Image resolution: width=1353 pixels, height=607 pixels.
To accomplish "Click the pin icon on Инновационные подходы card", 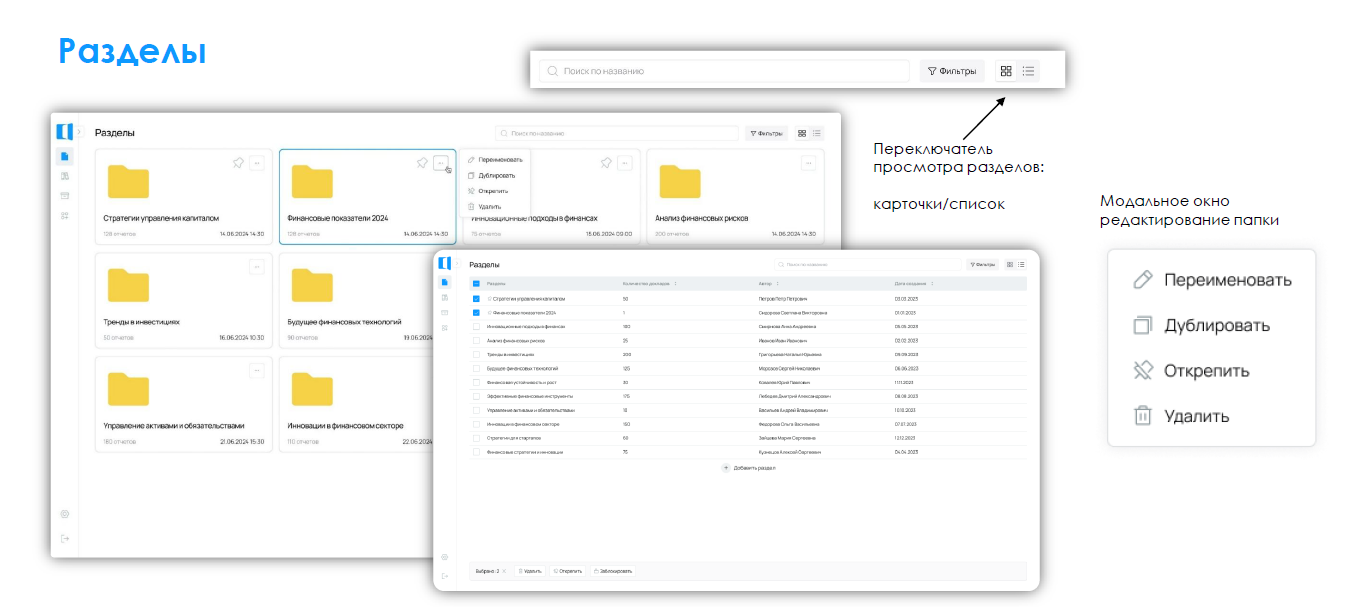I will pyautogui.click(x=606, y=163).
